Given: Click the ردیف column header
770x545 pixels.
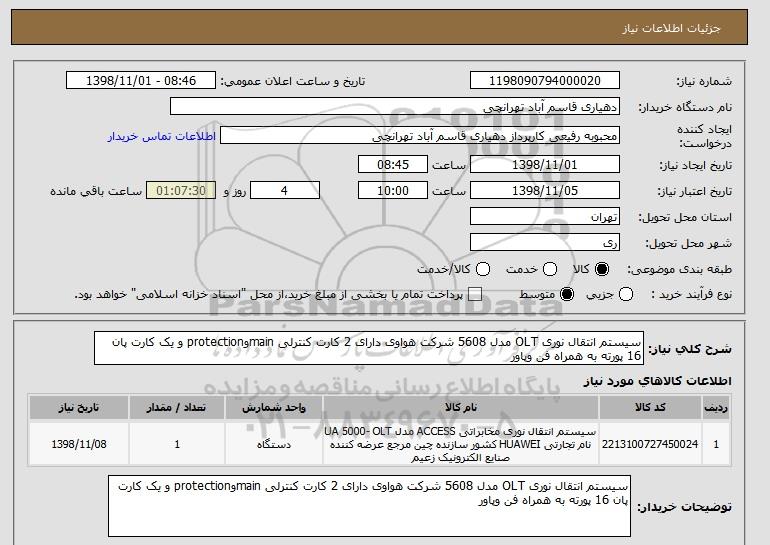Looking at the screenshot, I should pos(716,408).
